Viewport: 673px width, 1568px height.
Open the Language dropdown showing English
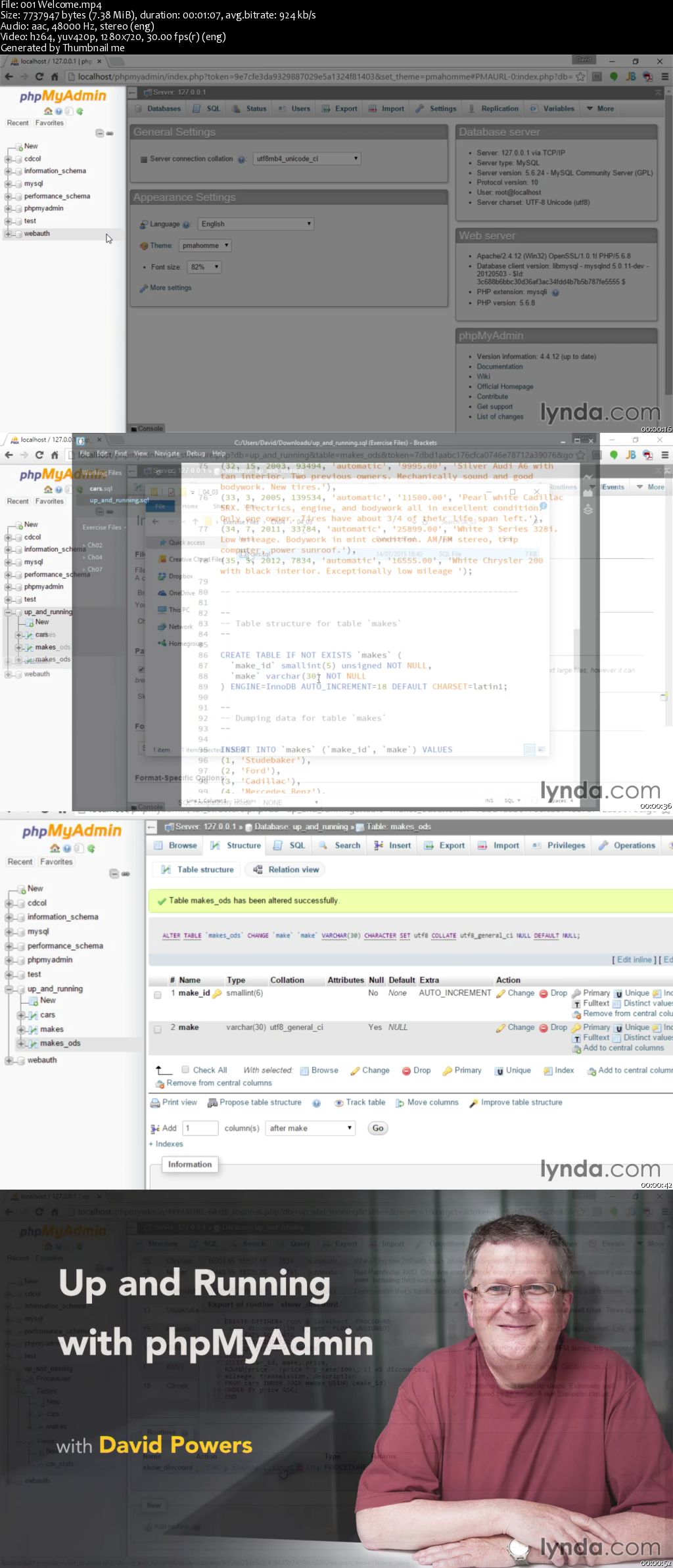tap(256, 224)
